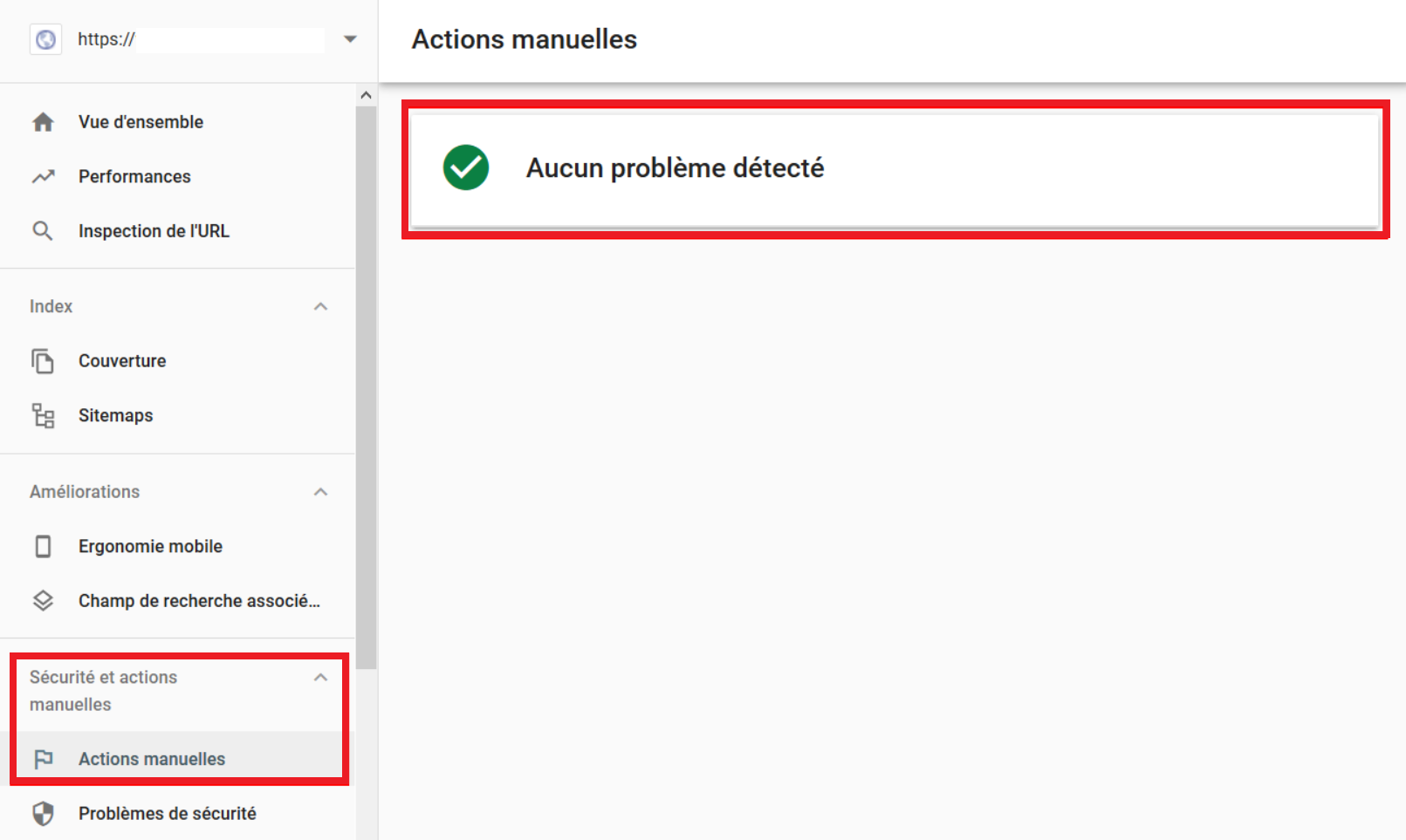This screenshot has width=1406, height=840.
Task: Click the Inspection de l'URL magnifier icon
Action: (x=43, y=230)
